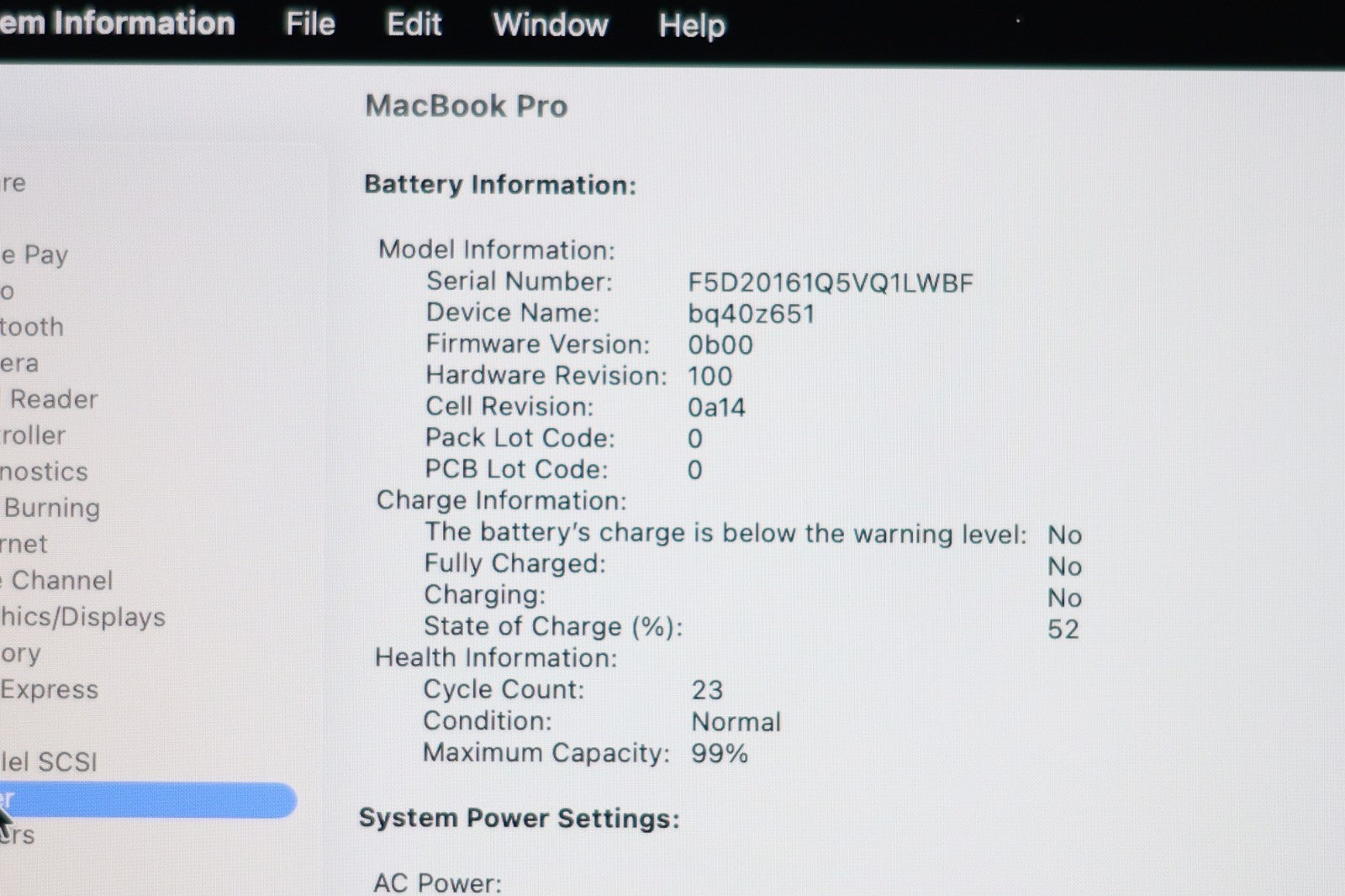Open the Window menu
This screenshot has height=896, width=1345.
click(550, 25)
